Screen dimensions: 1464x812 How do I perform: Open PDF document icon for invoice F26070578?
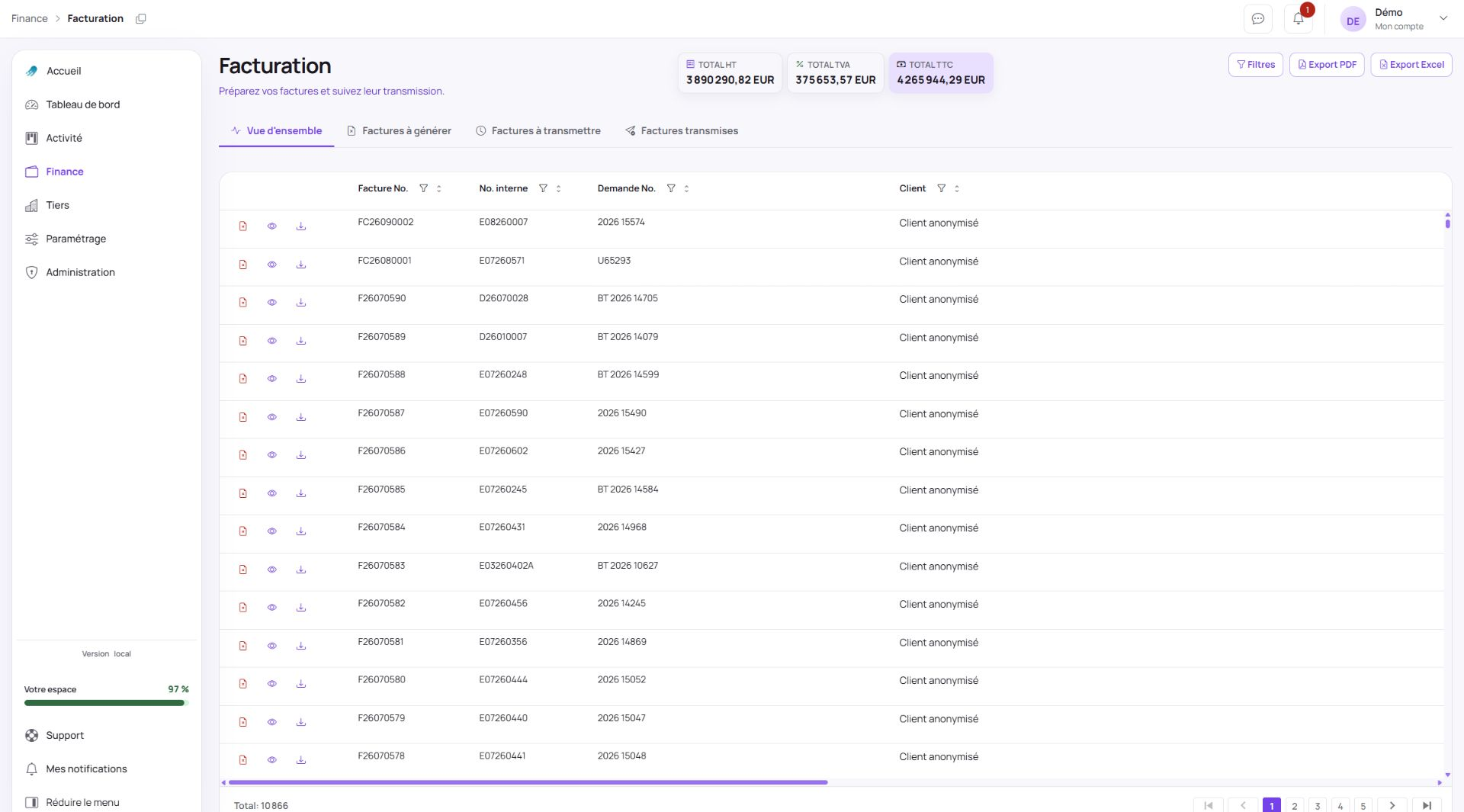[243, 760]
